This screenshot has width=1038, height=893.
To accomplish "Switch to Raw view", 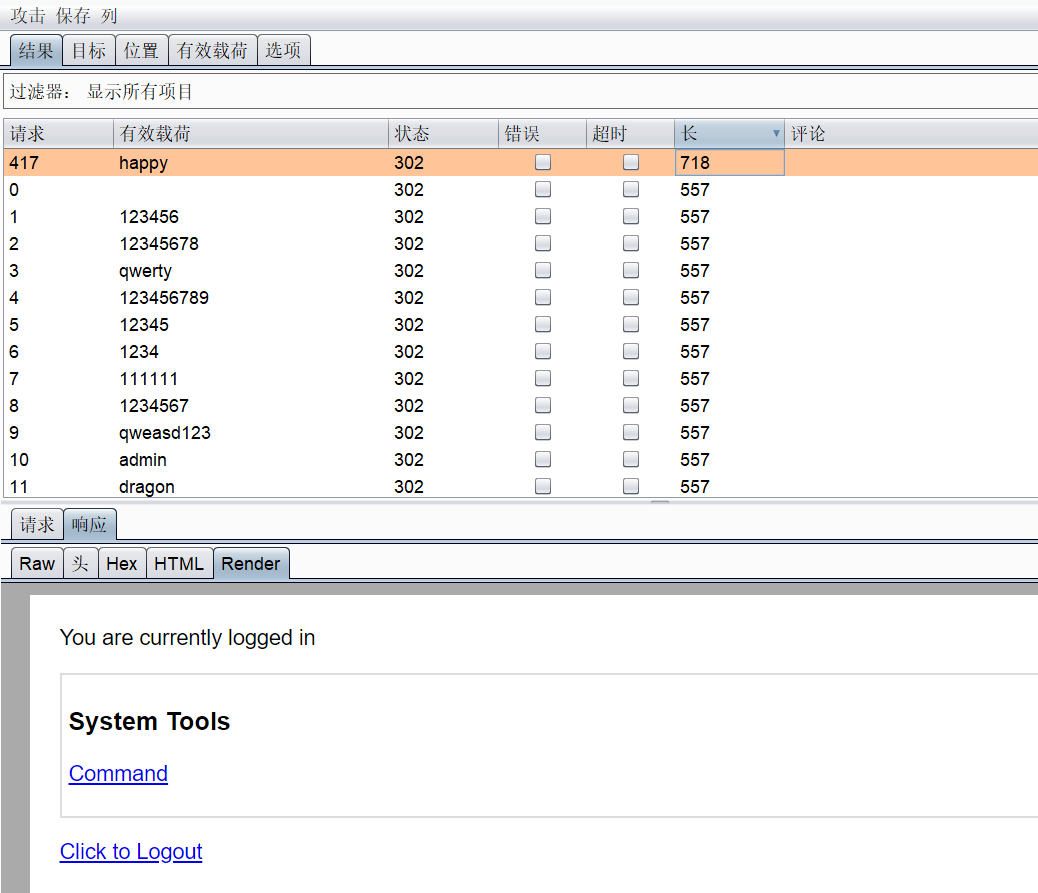I will 37,563.
